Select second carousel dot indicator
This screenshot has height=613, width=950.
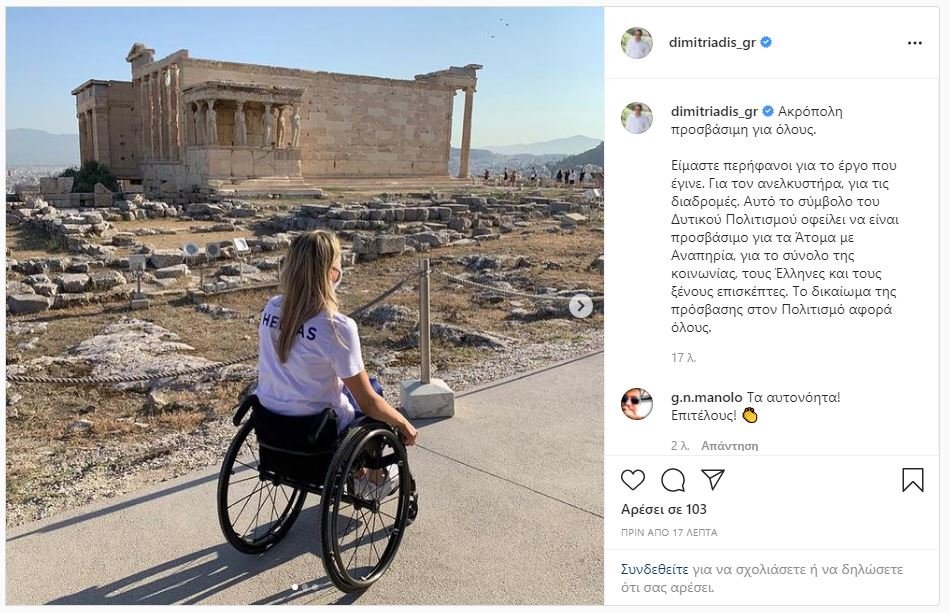coord(305,587)
